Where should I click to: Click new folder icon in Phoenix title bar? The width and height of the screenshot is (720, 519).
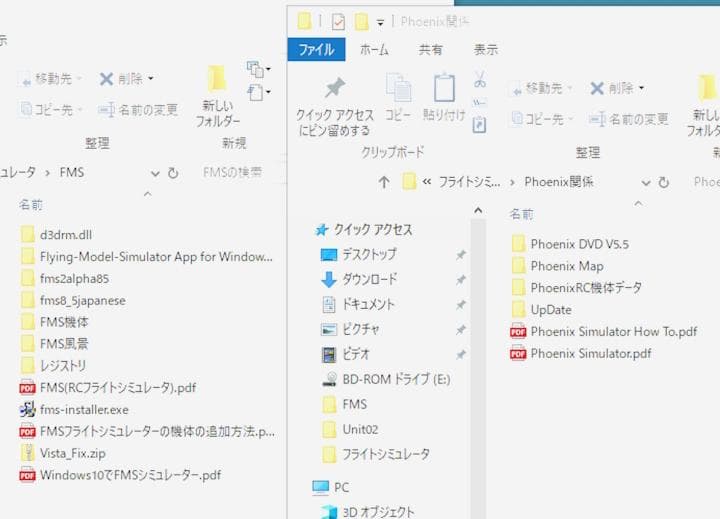pyautogui.click(x=361, y=22)
